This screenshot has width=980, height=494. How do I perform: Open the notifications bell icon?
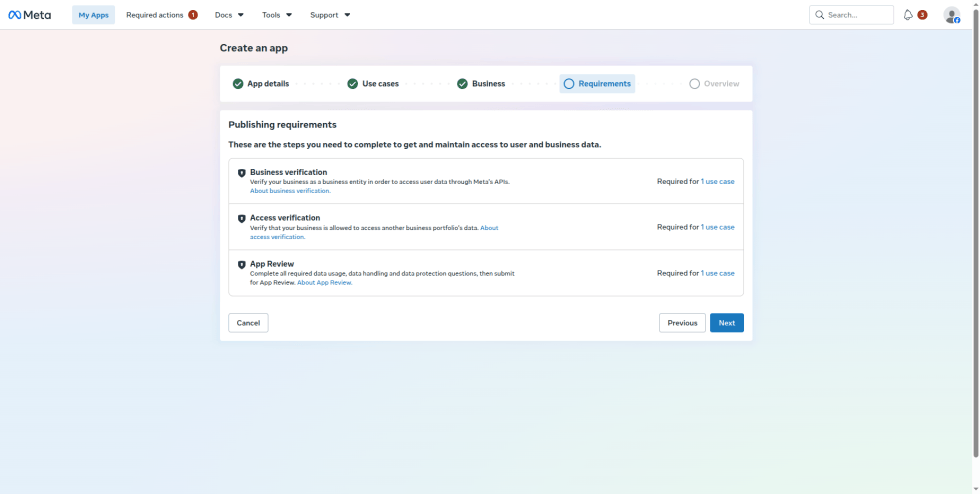908,15
